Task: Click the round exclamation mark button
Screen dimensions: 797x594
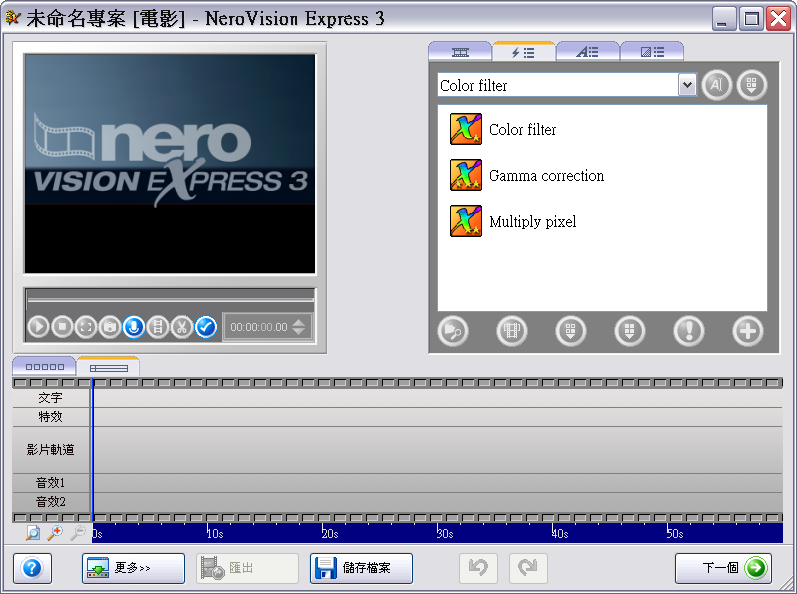Action: pos(689,331)
